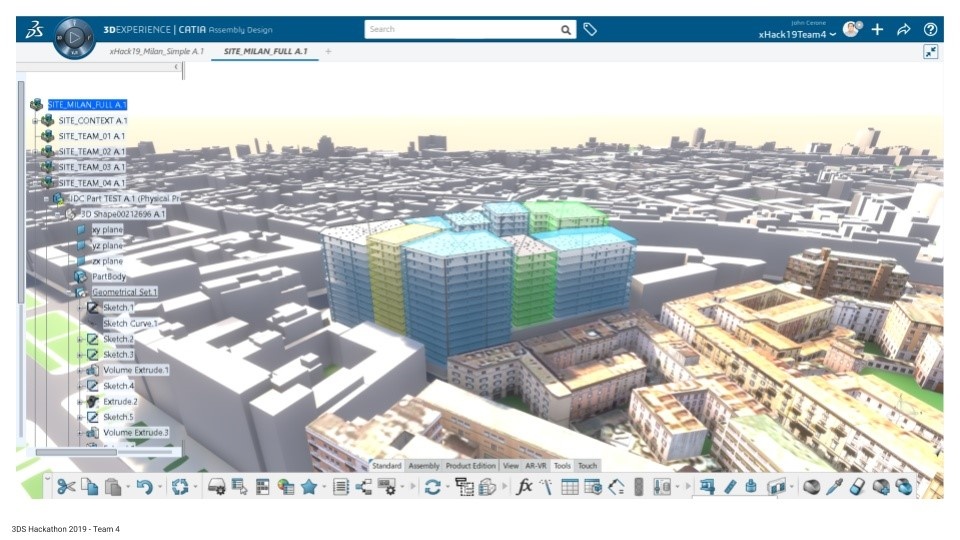The height and width of the screenshot is (540, 960).
Task: Collapse Geometrical Set.1 tree node
Action: 69,293
